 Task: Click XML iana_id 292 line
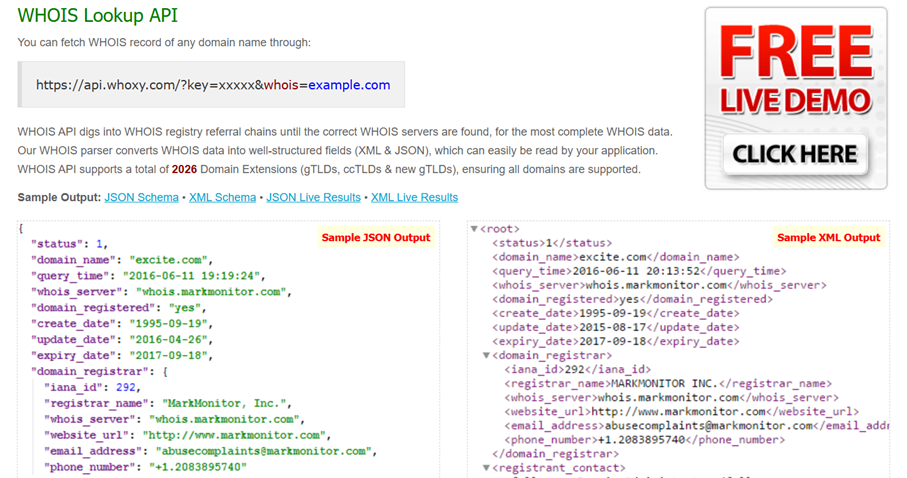(577, 369)
